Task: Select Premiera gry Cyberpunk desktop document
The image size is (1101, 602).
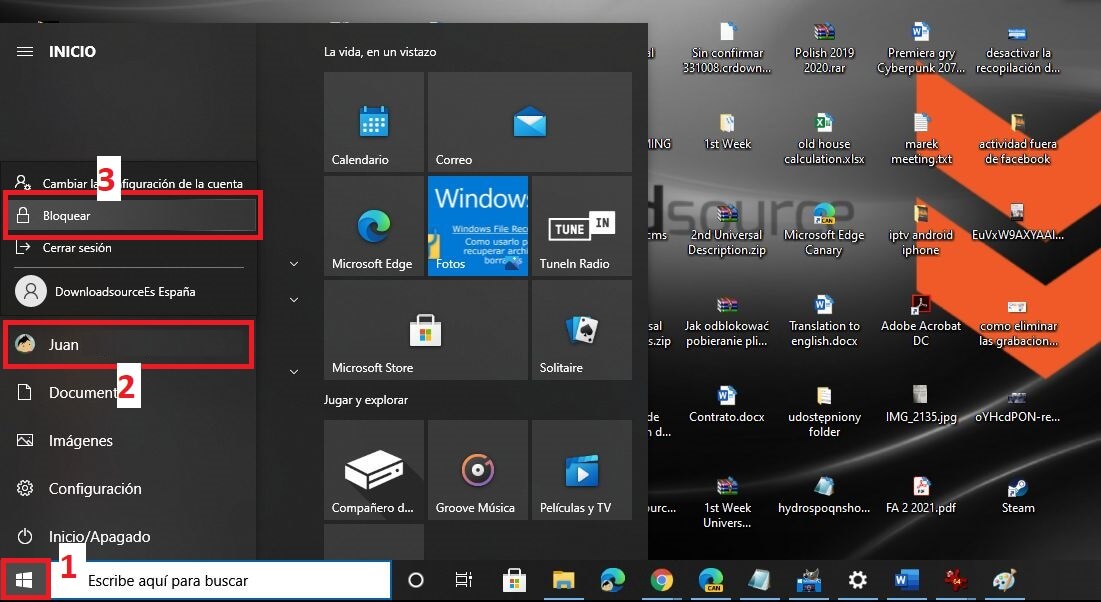Action: pyautogui.click(x=921, y=48)
